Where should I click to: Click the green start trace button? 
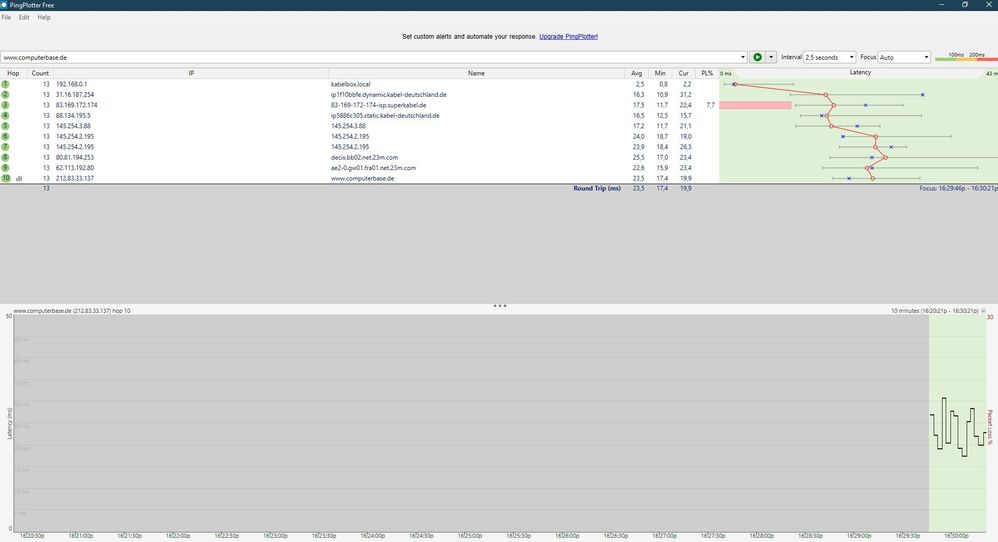pyautogui.click(x=757, y=57)
